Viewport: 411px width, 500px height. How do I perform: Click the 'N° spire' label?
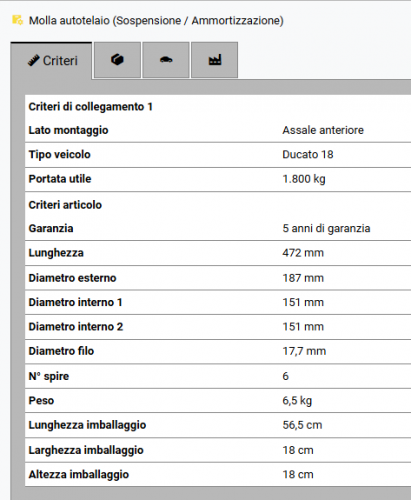(49, 376)
